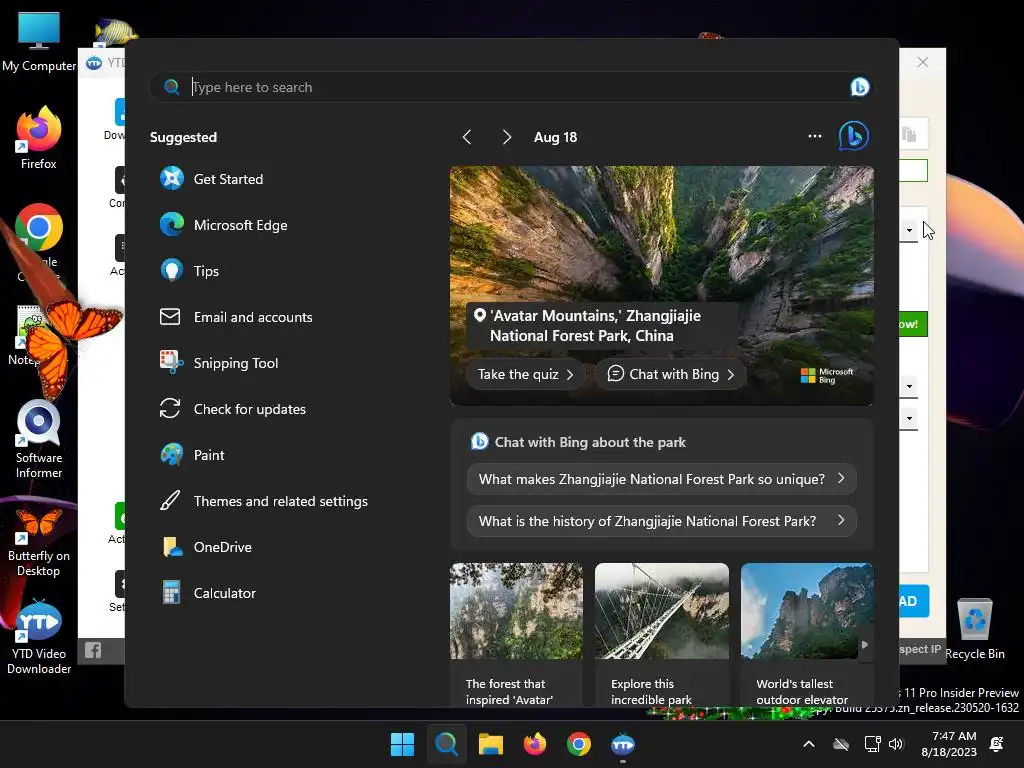Select Firefox desktop shortcut
Image resolution: width=1024 pixels, height=768 pixels.
[x=39, y=138]
